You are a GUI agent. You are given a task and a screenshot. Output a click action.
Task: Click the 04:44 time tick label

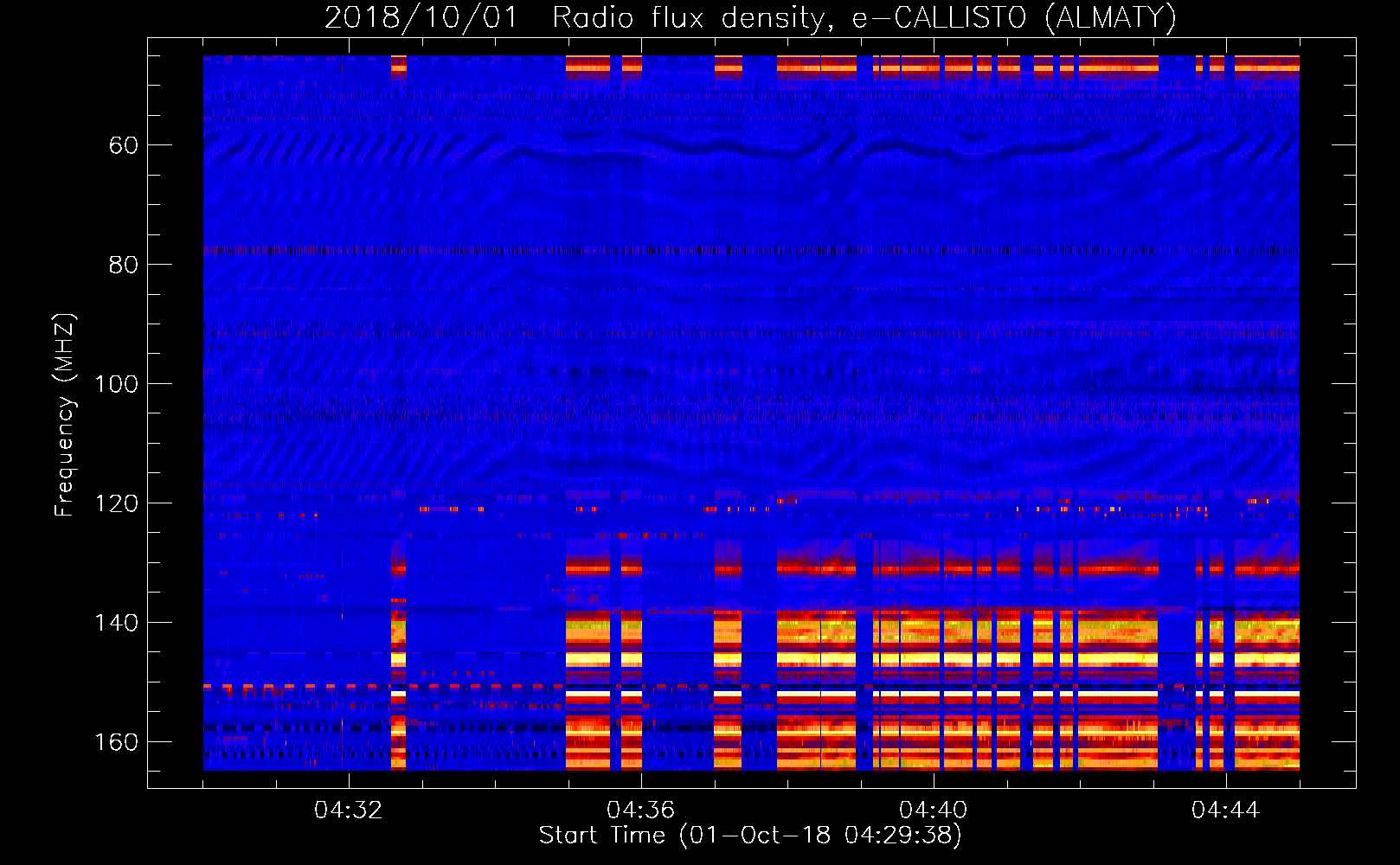coord(1226,811)
